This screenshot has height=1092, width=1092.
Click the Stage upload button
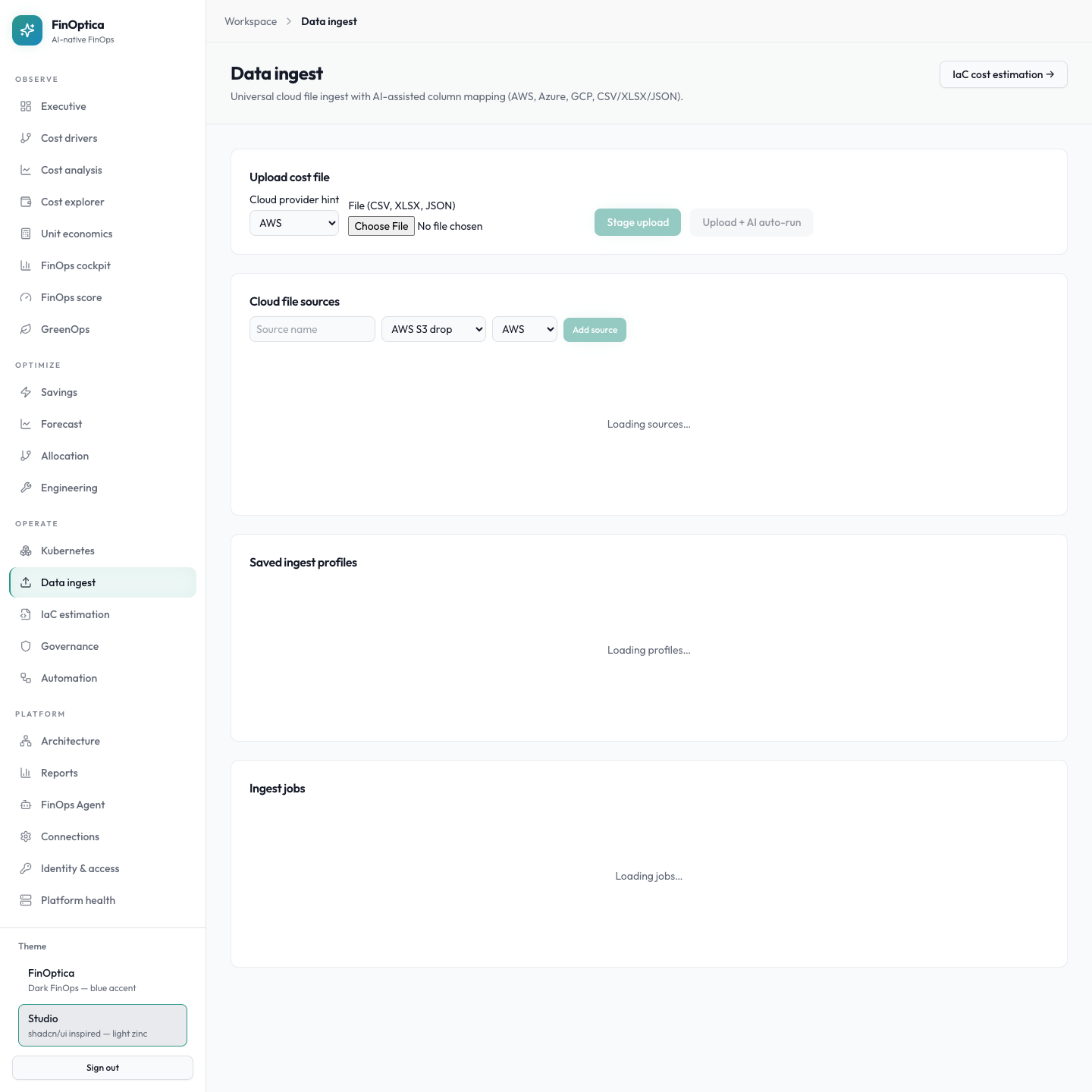(x=638, y=222)
